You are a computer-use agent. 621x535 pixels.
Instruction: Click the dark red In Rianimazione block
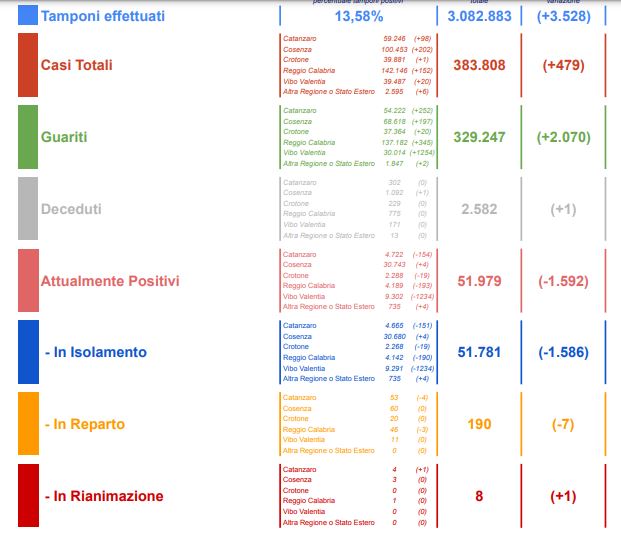point(29,495)
